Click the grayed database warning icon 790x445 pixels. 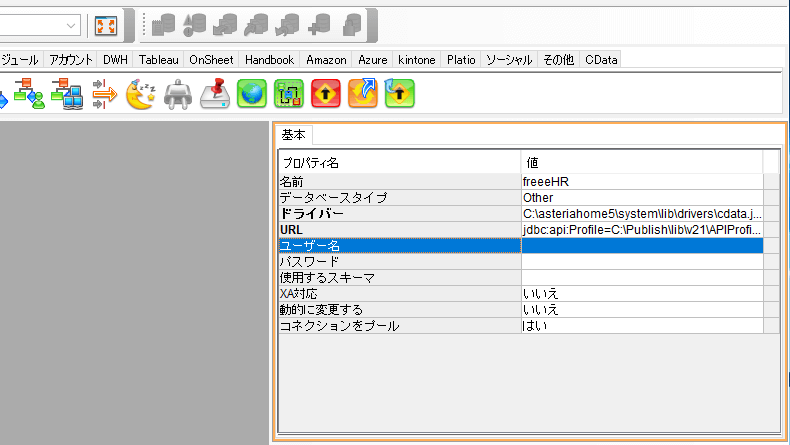click(194, 25)
